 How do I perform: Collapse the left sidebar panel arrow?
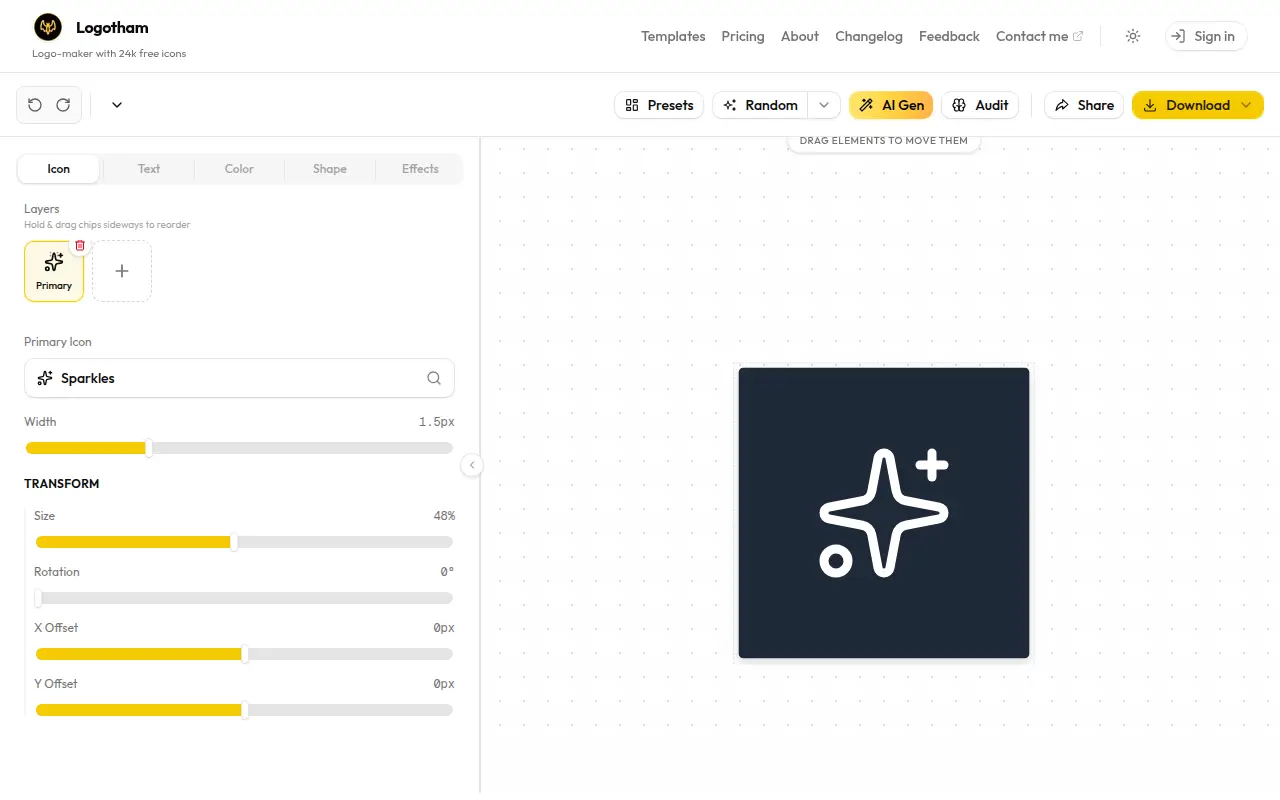click(472, 465)
